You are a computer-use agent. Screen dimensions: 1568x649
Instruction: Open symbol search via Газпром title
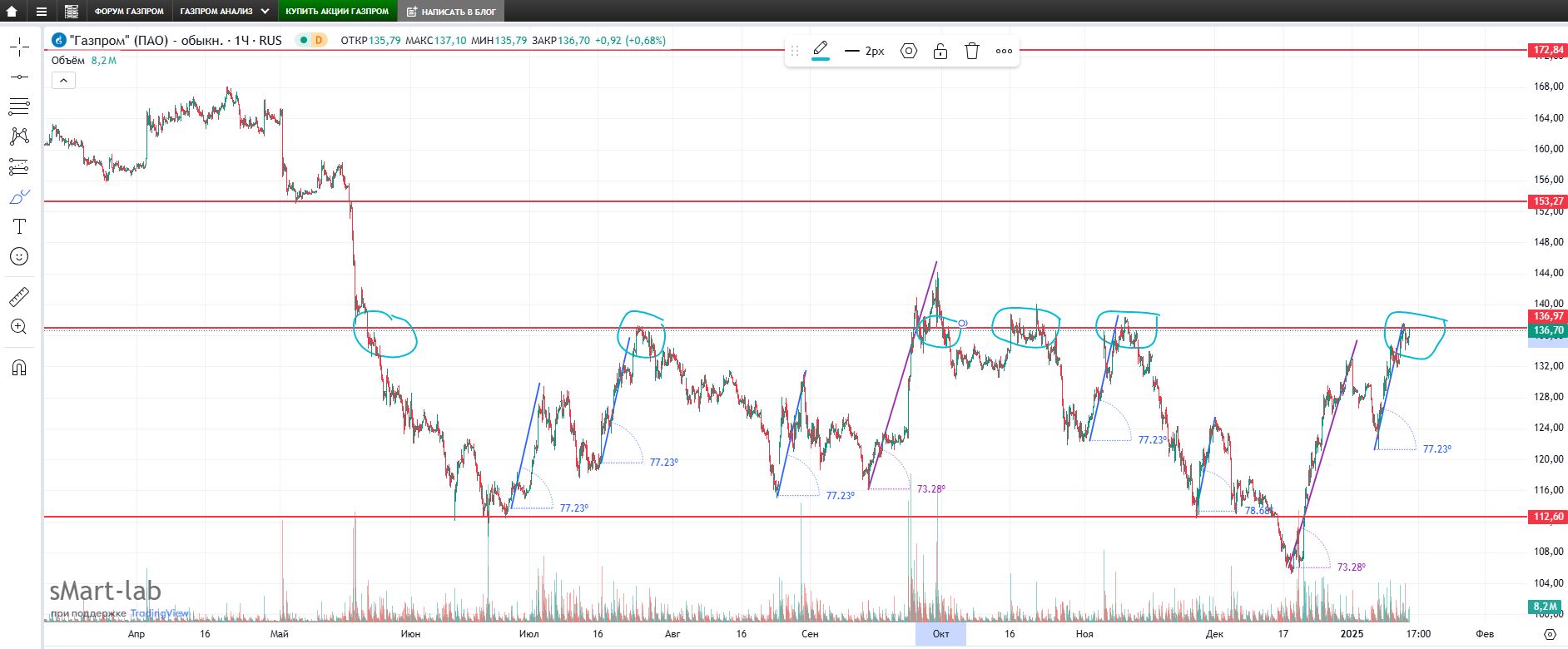coord(176,40)
